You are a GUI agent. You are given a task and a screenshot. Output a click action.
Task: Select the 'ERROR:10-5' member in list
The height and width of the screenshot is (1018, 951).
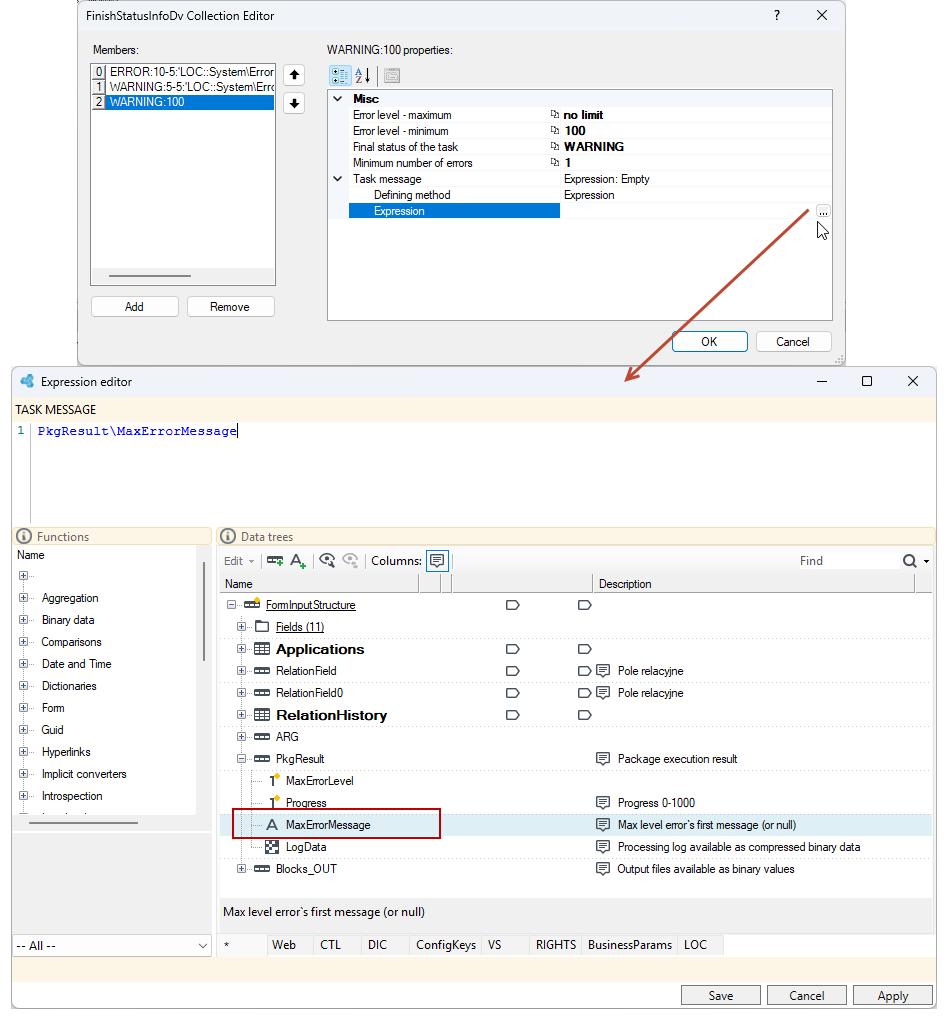coord(191,71)
